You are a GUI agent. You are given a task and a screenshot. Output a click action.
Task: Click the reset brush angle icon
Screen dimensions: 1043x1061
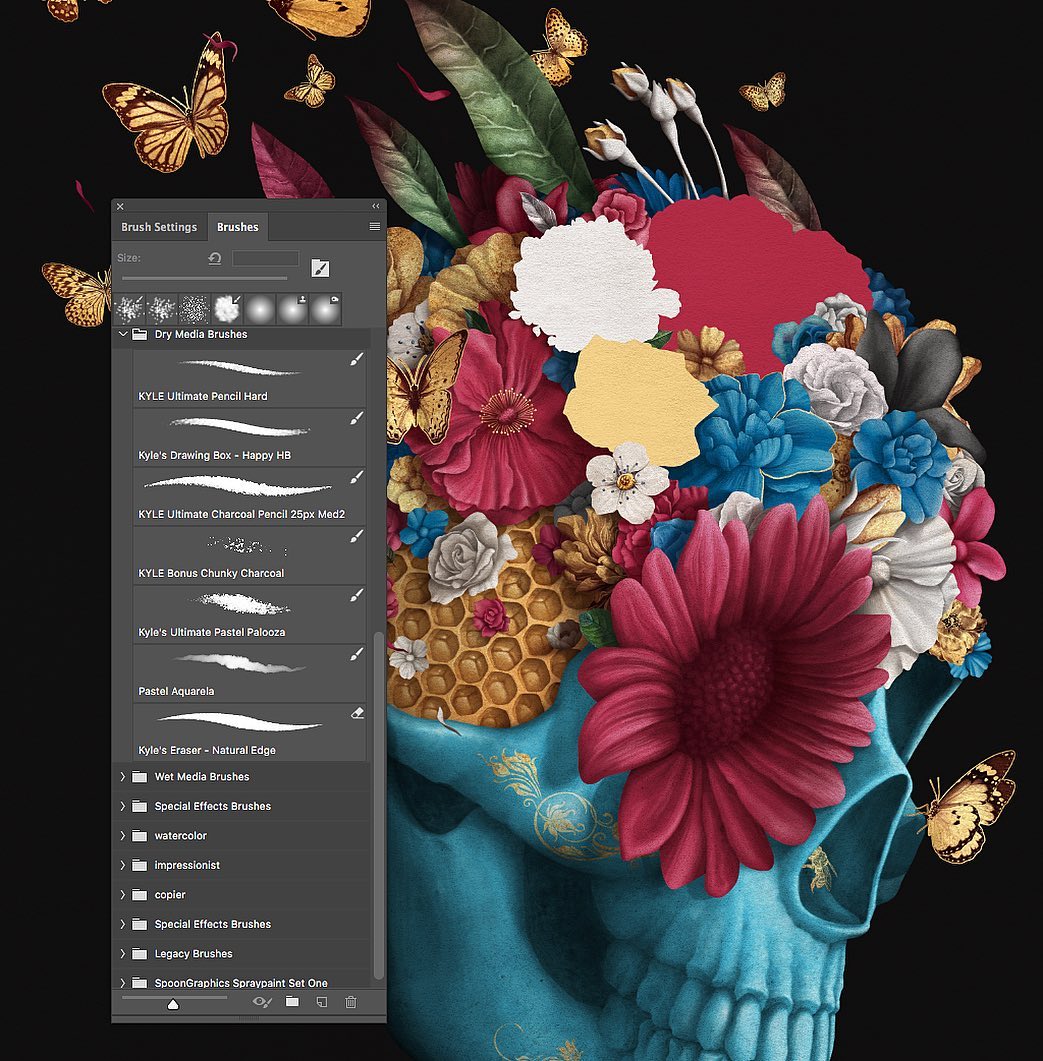(x=215, y=258)
